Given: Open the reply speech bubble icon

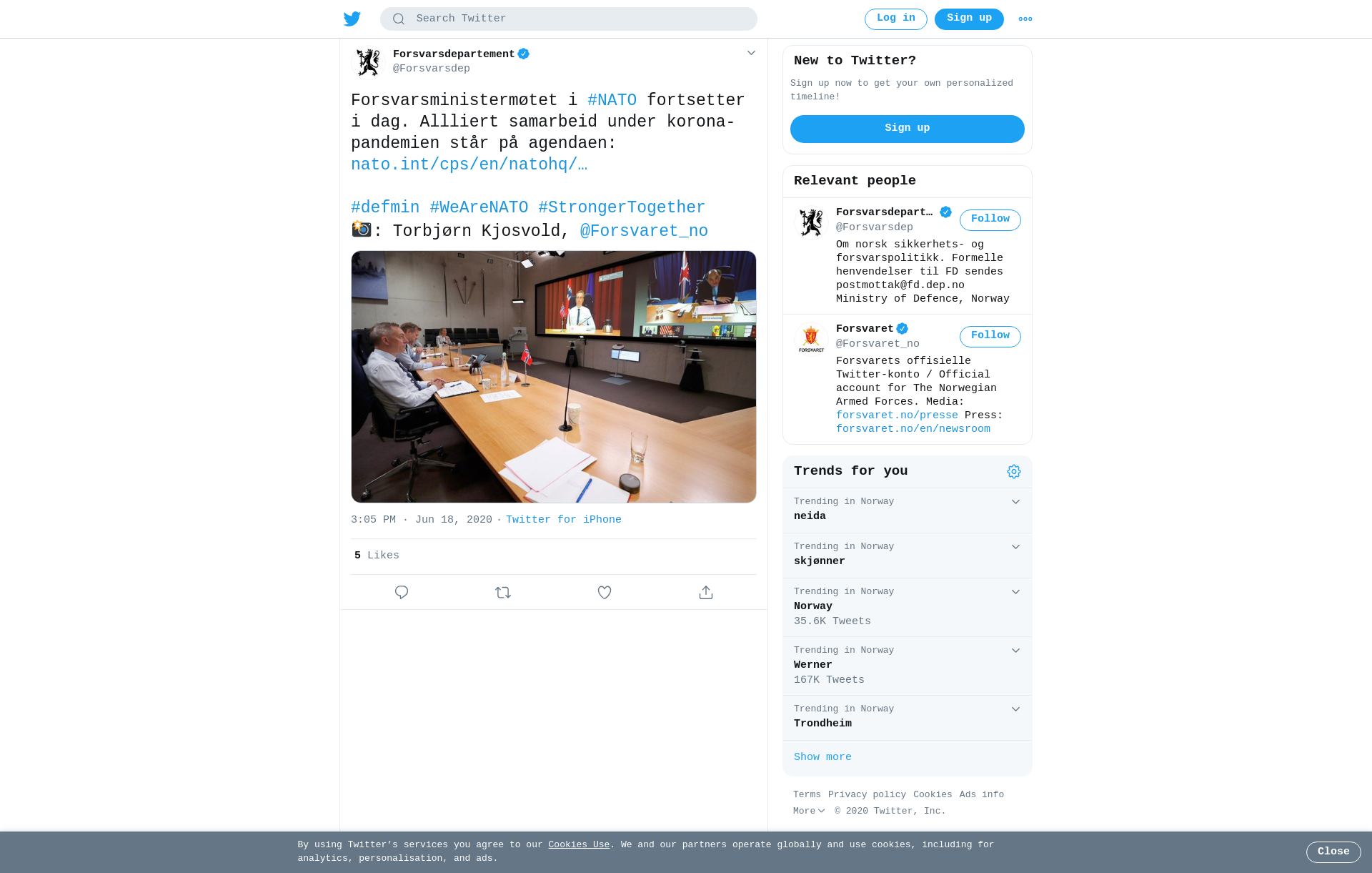Looking at the screenshot, I should pos(402,592).
